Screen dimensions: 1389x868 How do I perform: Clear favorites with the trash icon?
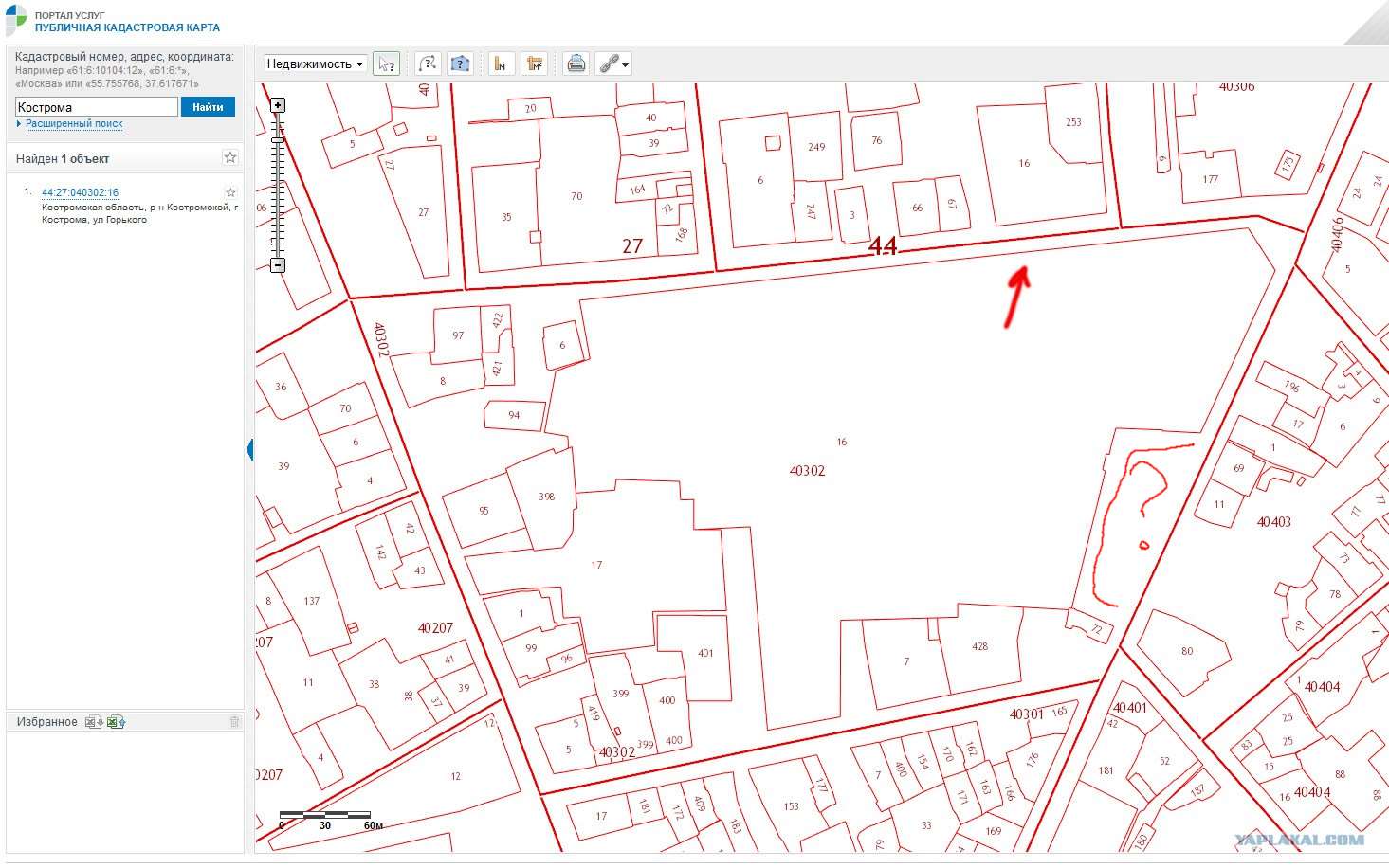[234, 722]
